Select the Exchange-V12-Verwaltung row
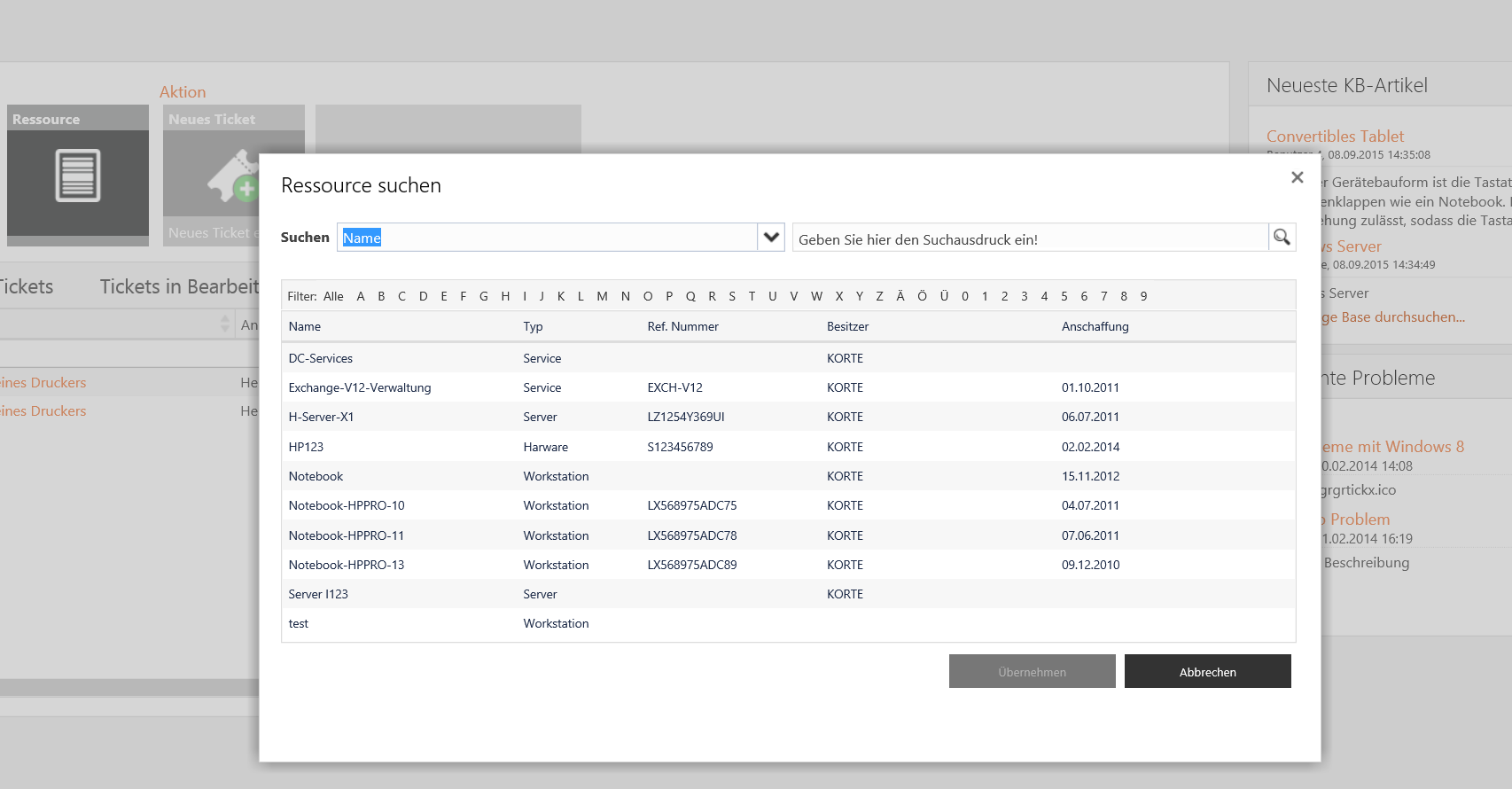The height and width of the screenshot is (789, 1512). [788, 387]
